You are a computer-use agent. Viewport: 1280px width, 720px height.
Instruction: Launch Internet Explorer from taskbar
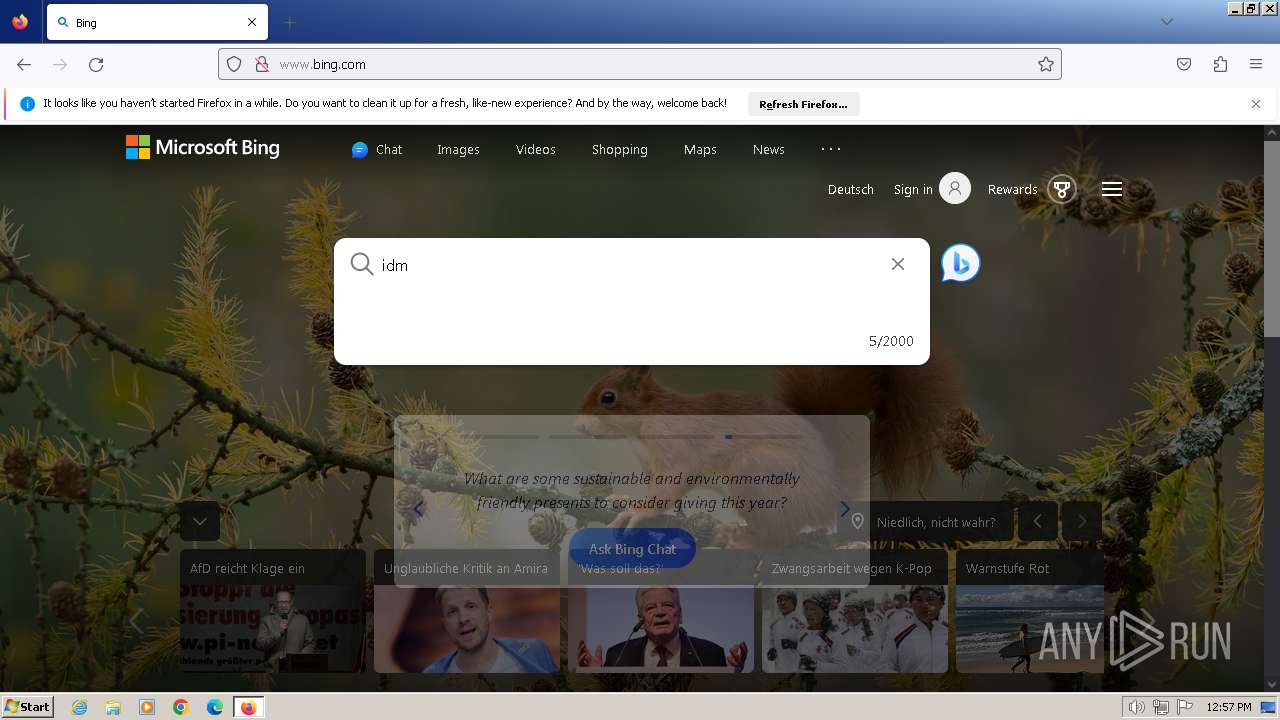tap(79, 707)
